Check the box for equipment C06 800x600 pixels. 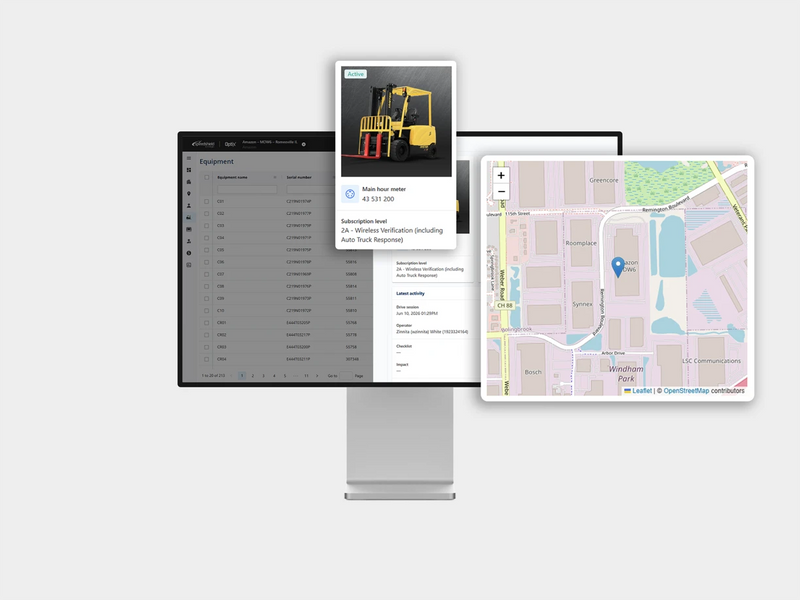(x=207, y=262)
